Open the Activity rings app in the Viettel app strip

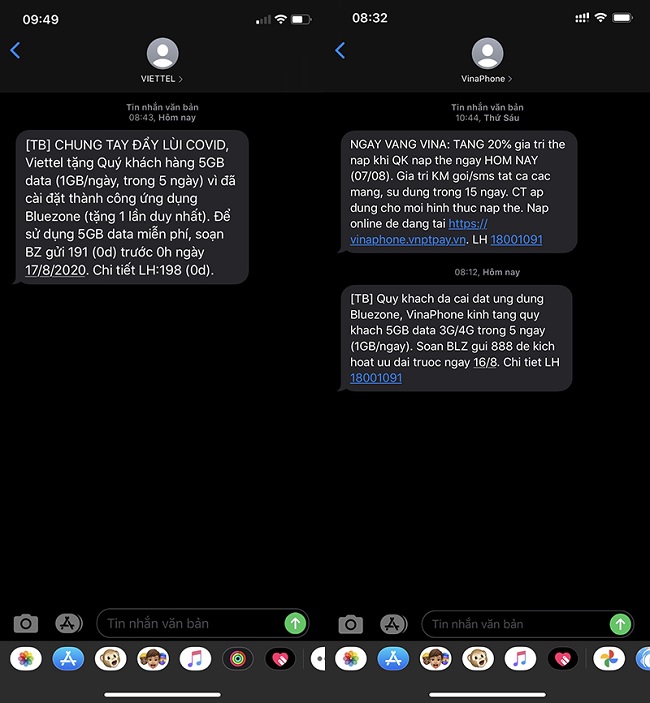pos(238,659)
